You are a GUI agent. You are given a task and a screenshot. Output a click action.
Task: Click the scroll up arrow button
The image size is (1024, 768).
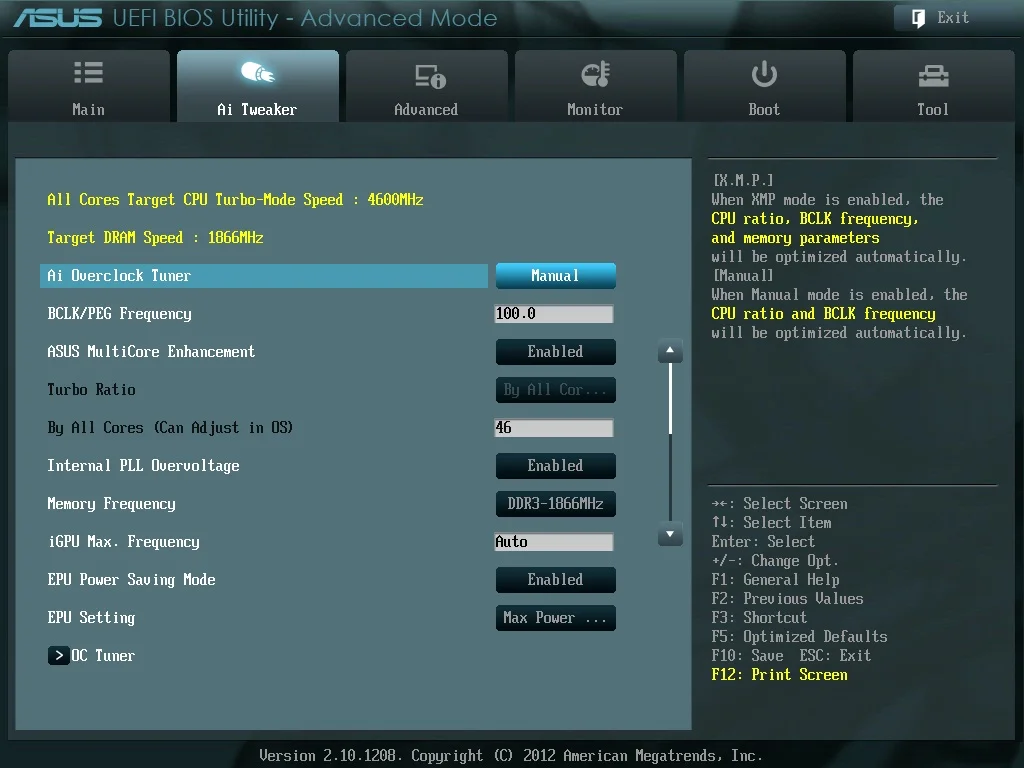[670, 351]
